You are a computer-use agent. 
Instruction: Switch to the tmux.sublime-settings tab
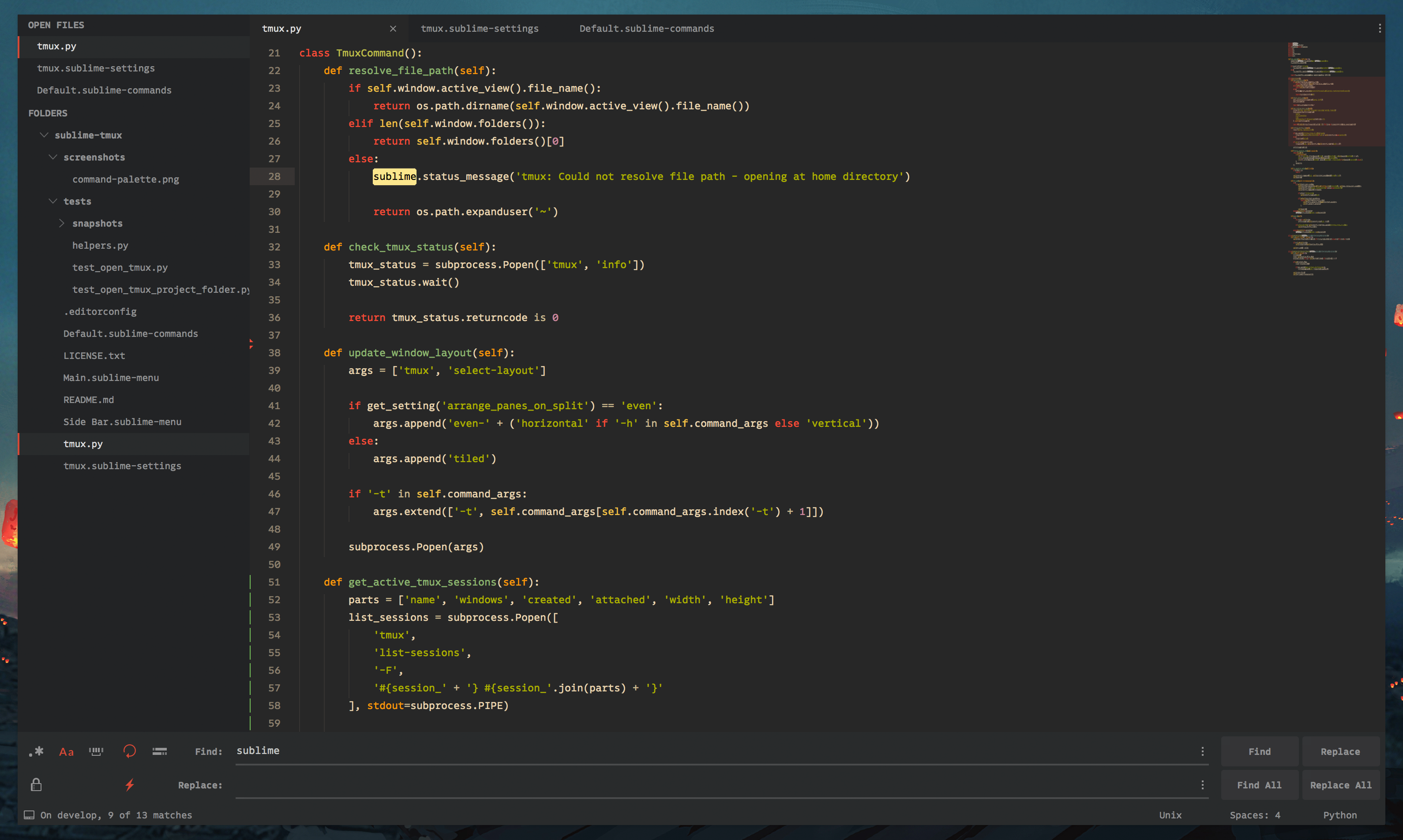[480, 28]
